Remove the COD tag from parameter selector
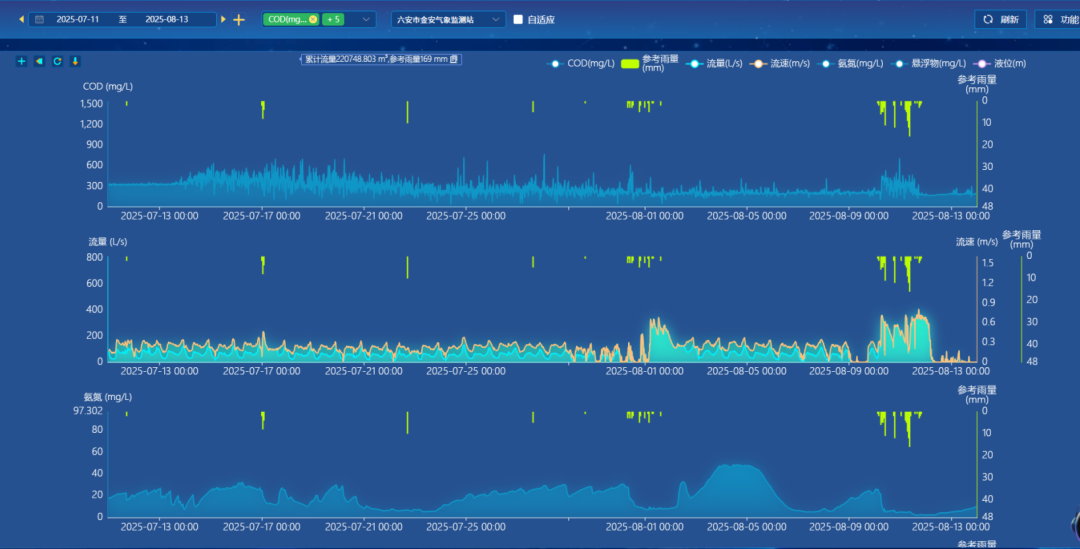Viewport: 1080px width, 549px height. (313, 19)
